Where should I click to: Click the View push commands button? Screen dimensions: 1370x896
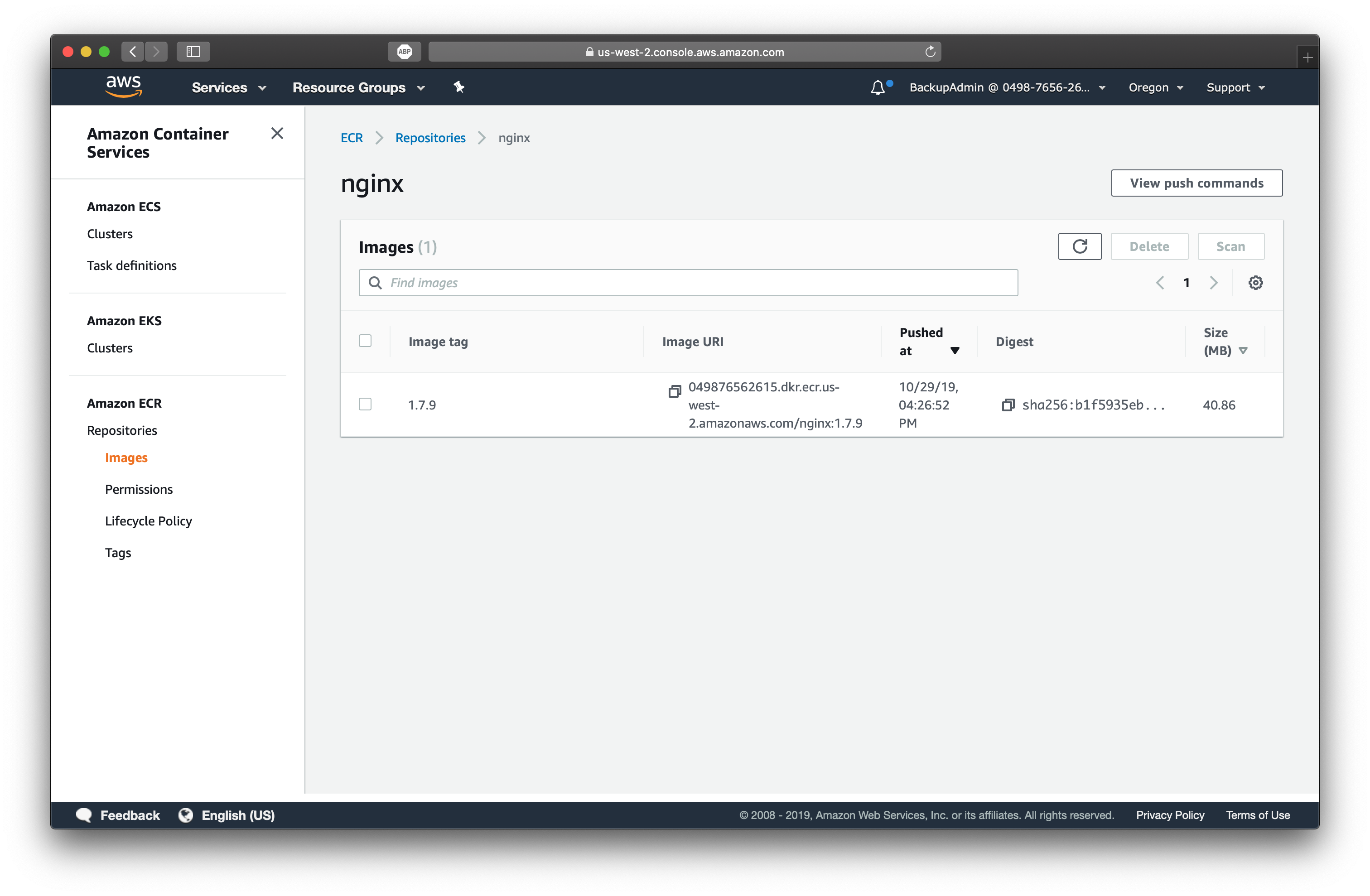(1196, 183)
